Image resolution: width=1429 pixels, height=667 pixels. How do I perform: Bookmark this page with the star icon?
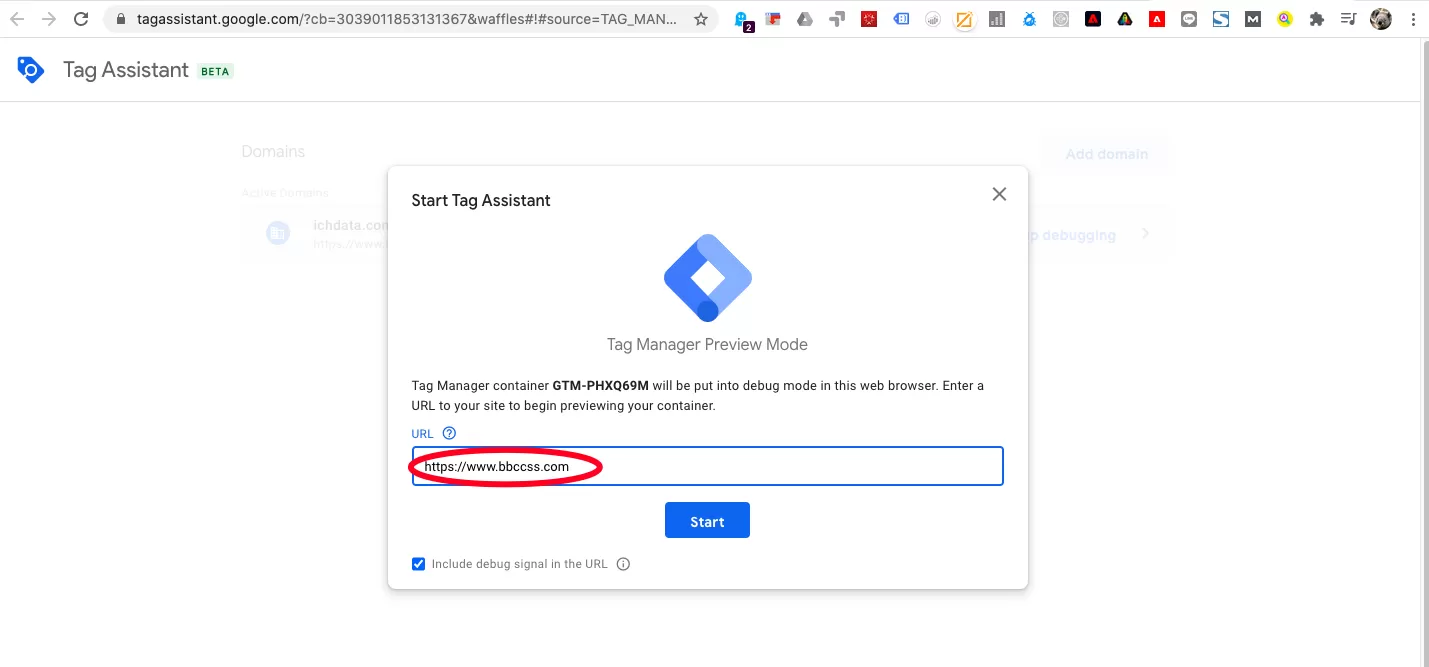tap(701, 19)
